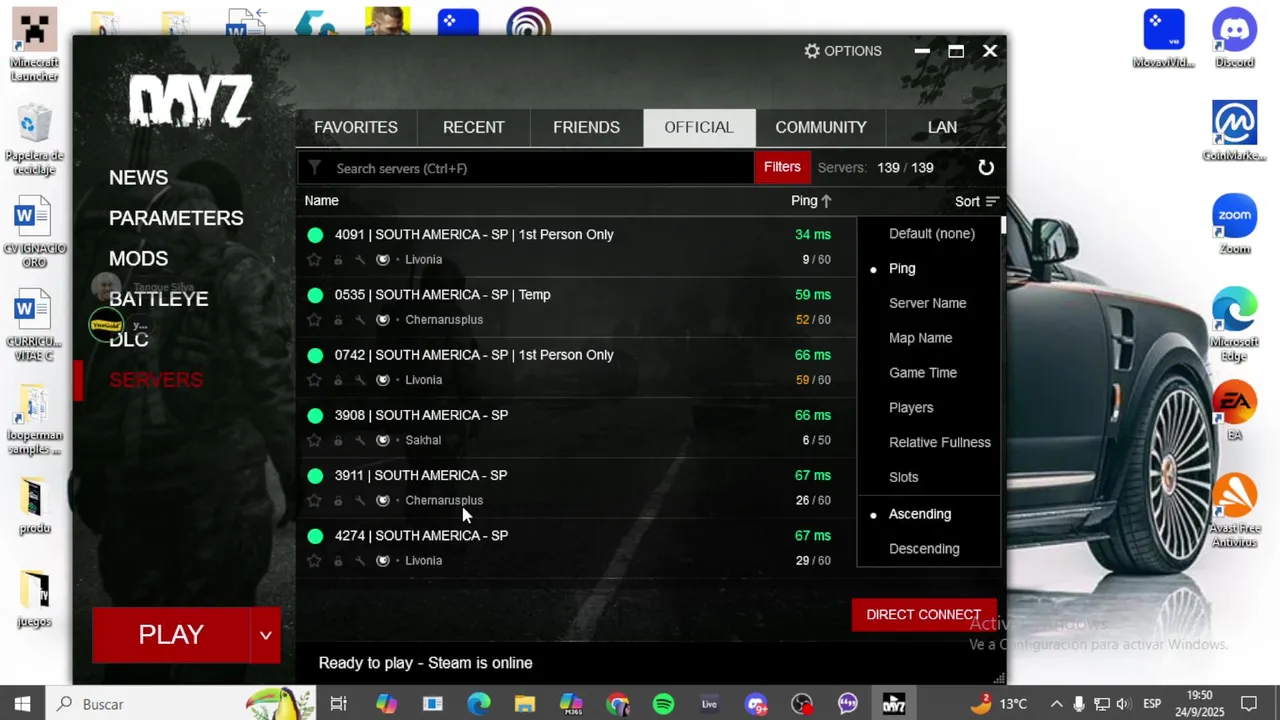Open Google Chrome from the taskbar

(617, 704)
